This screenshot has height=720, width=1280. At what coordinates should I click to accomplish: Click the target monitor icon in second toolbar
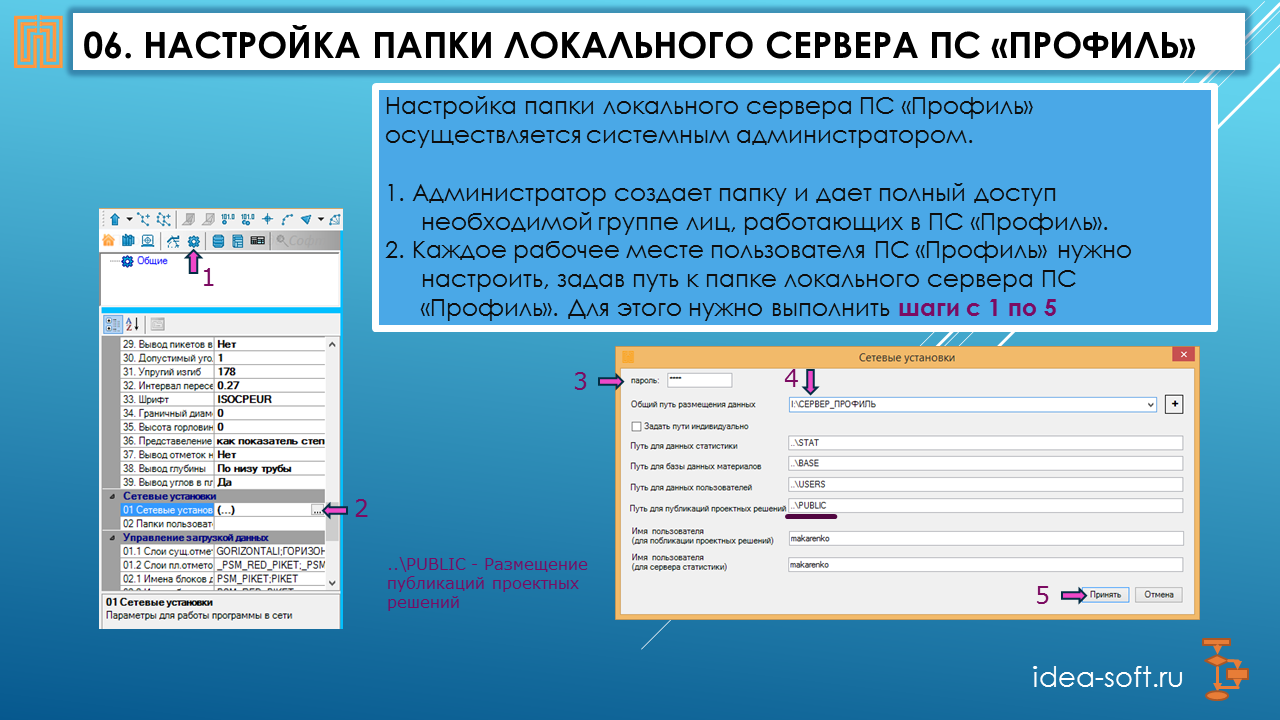click(x=148, y=240)
